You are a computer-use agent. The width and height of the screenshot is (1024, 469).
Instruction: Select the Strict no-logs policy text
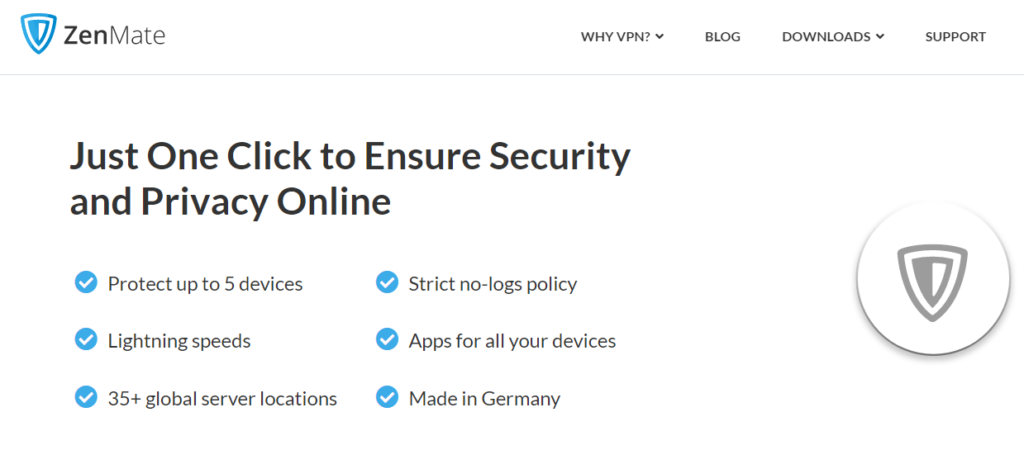tap(493, 284)
